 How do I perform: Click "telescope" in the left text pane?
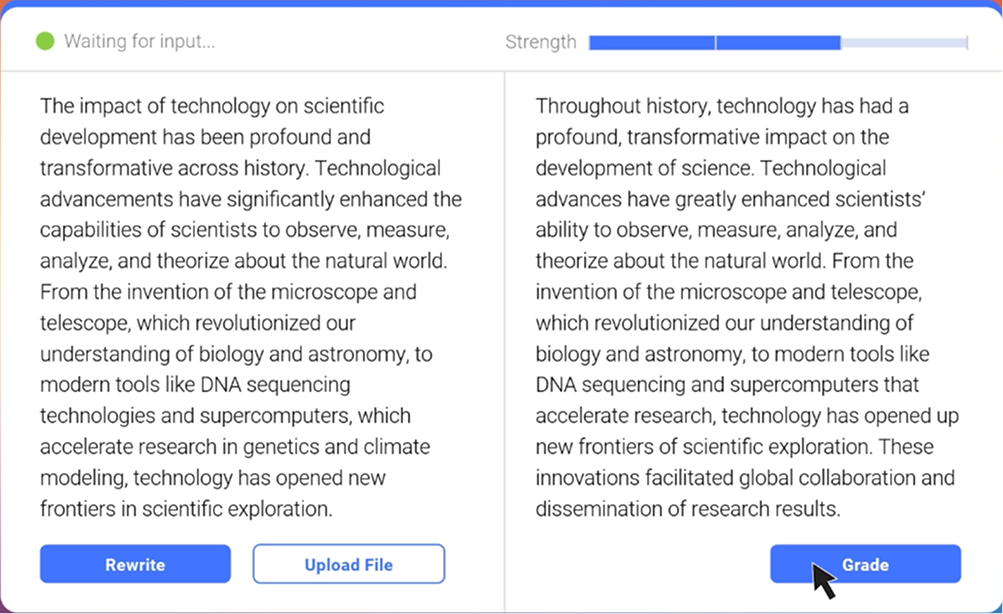coord(84,323)
